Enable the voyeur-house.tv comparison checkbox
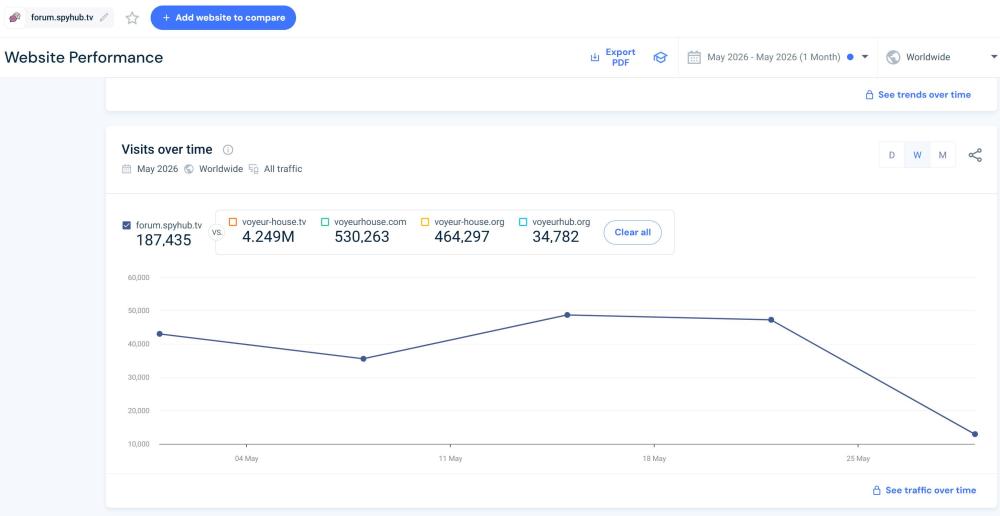Viewport: 1000px width, 516px height. coord(233,222)
